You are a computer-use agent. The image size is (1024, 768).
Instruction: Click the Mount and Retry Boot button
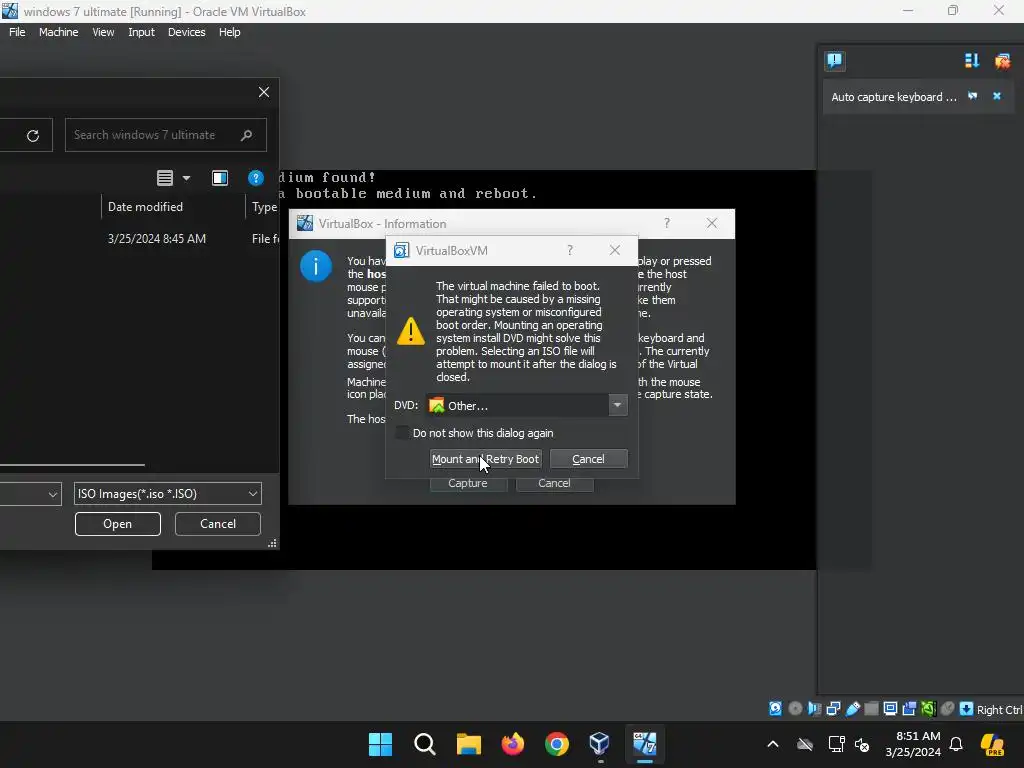coord(485,459)
